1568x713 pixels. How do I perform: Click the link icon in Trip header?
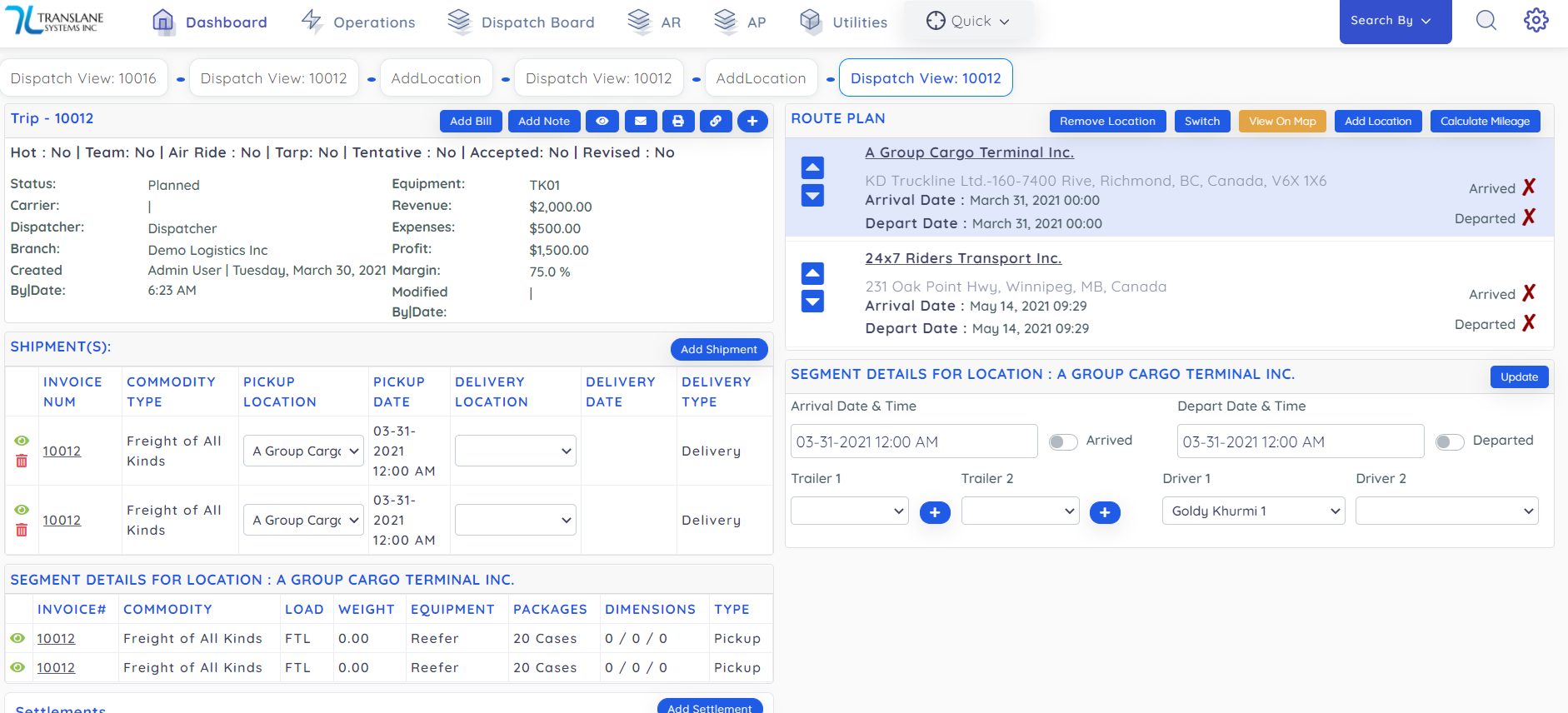(x=716, y=122)
